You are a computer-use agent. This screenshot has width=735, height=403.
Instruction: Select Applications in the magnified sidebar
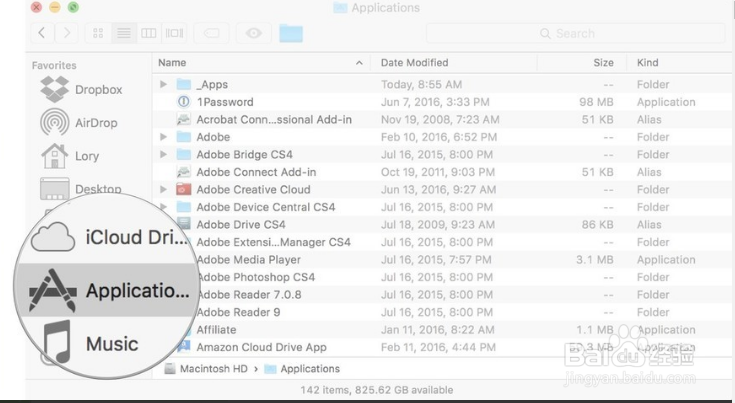(109, 291)
